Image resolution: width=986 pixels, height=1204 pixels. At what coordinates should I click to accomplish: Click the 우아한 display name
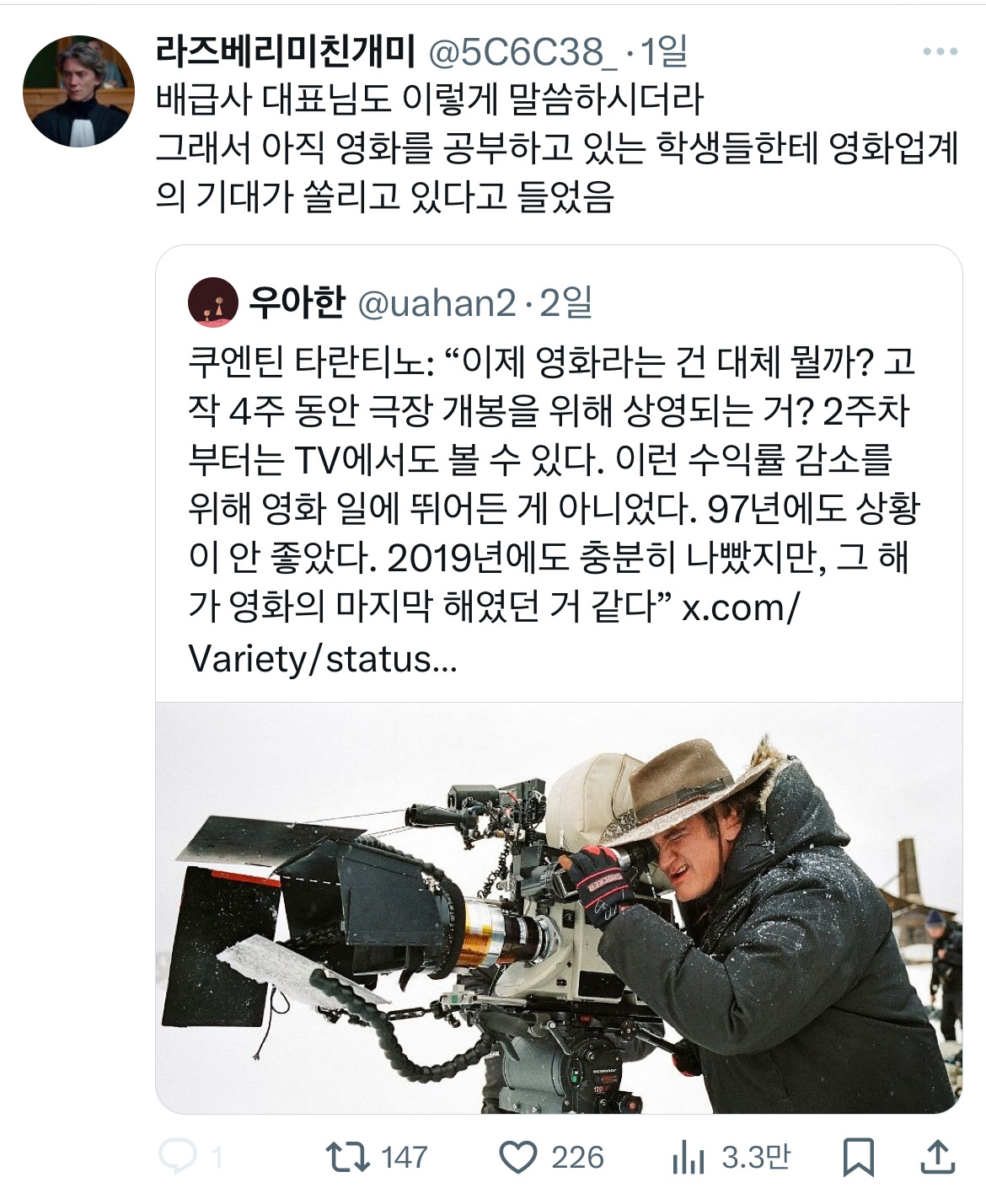pos(297,302)
